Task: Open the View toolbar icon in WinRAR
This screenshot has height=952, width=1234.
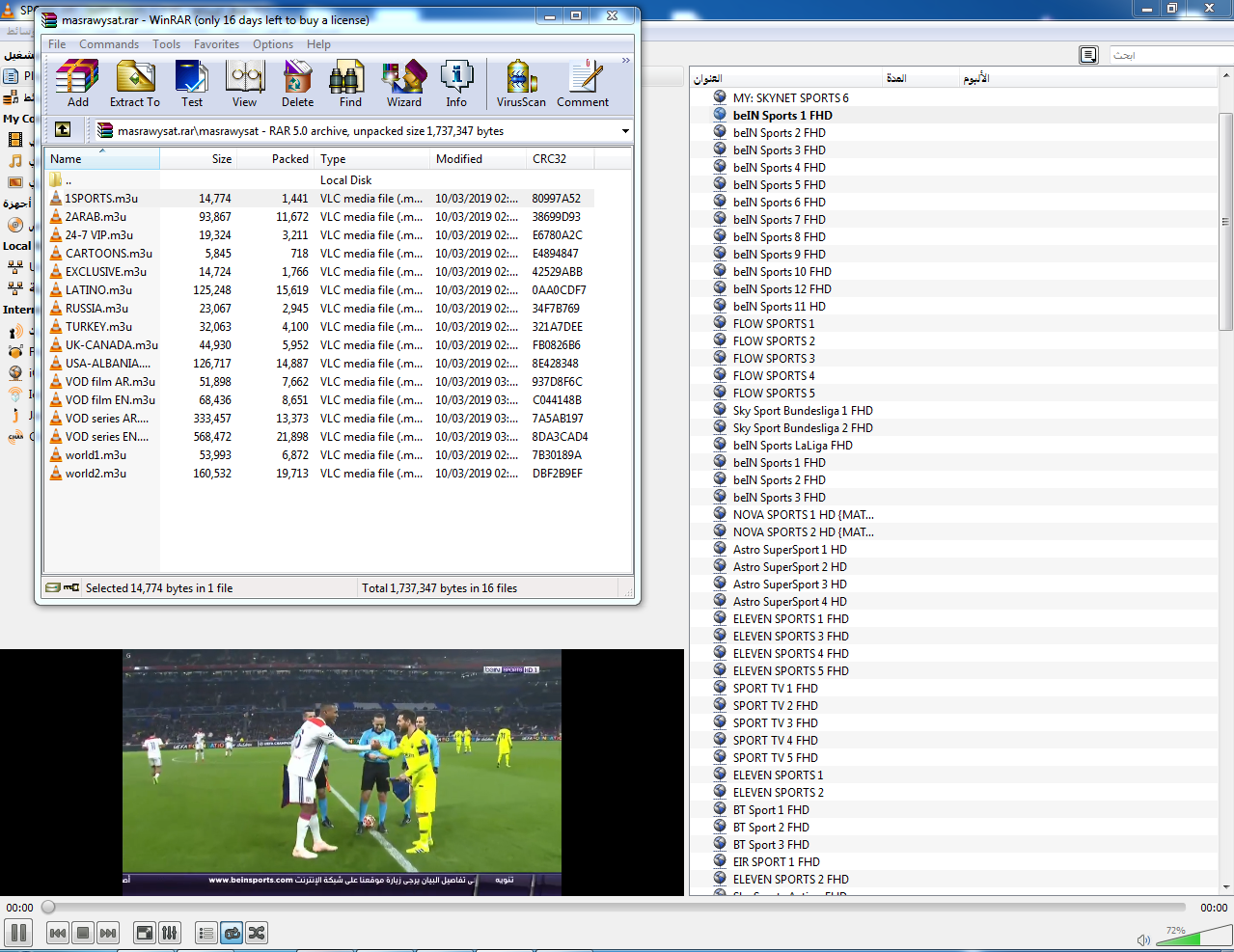Action: [x=245, y=84]
